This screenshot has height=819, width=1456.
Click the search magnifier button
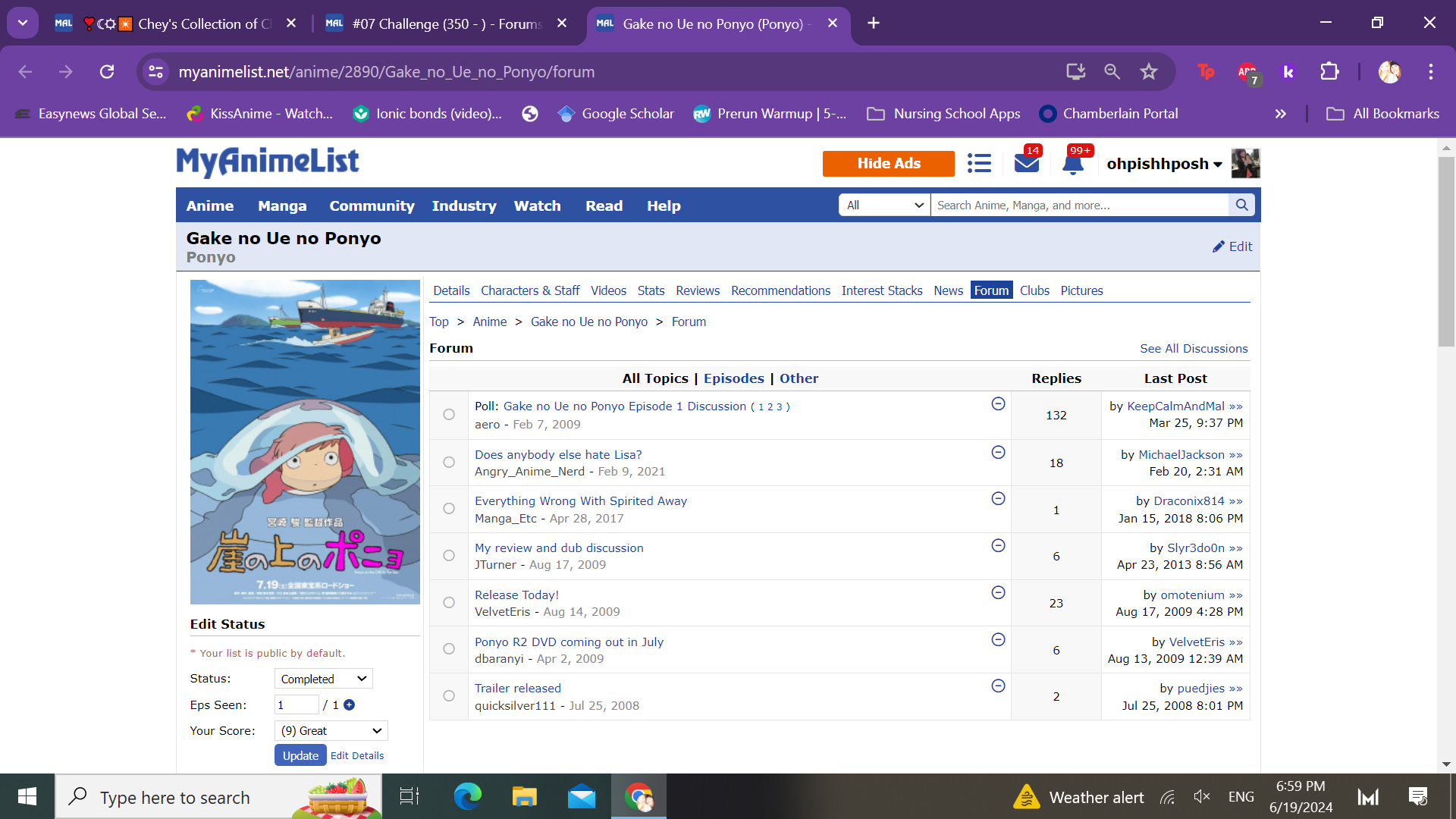coord(1241,205)
